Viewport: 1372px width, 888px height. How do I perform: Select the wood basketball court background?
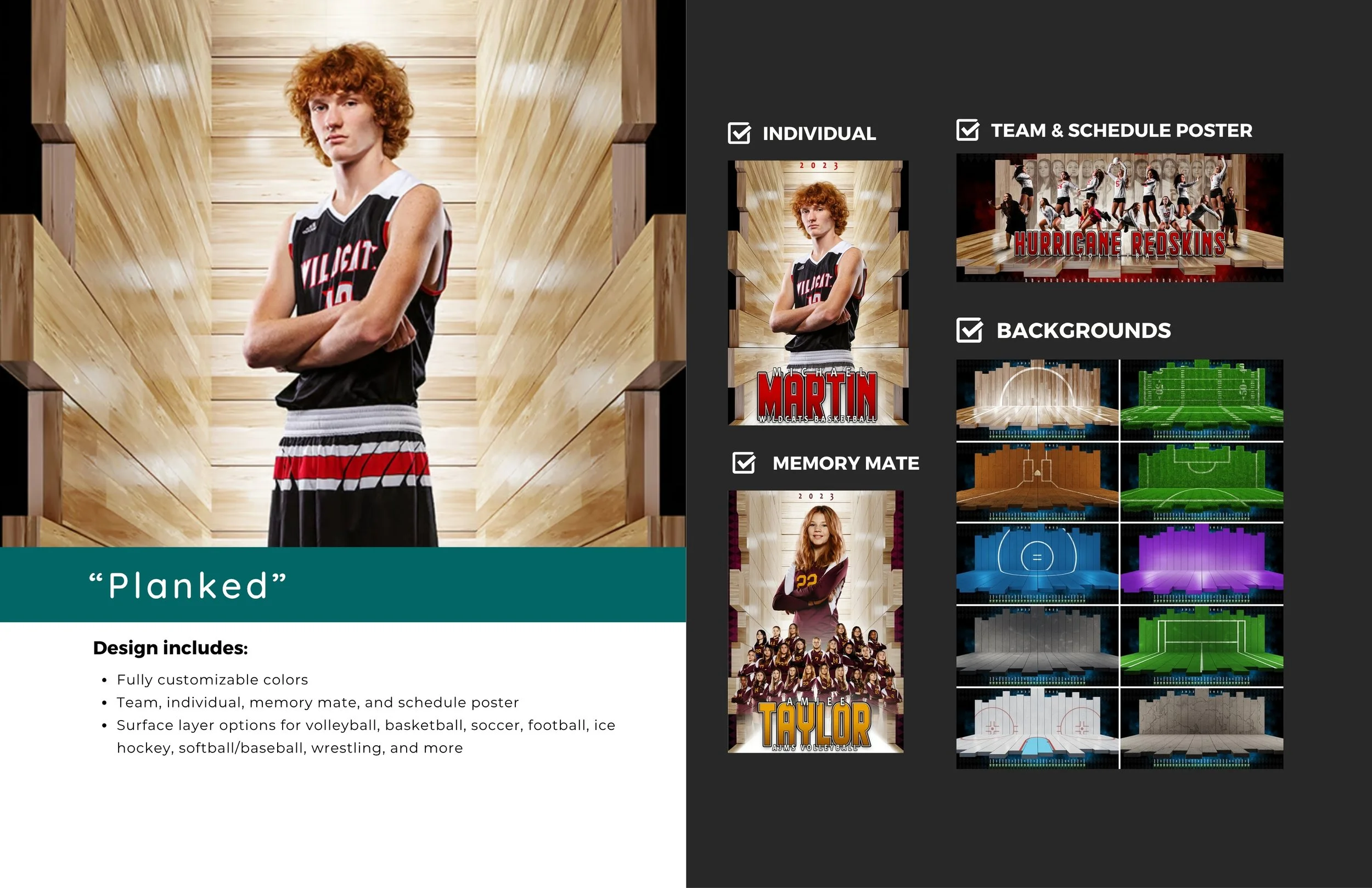click(x=1037, y=400)
